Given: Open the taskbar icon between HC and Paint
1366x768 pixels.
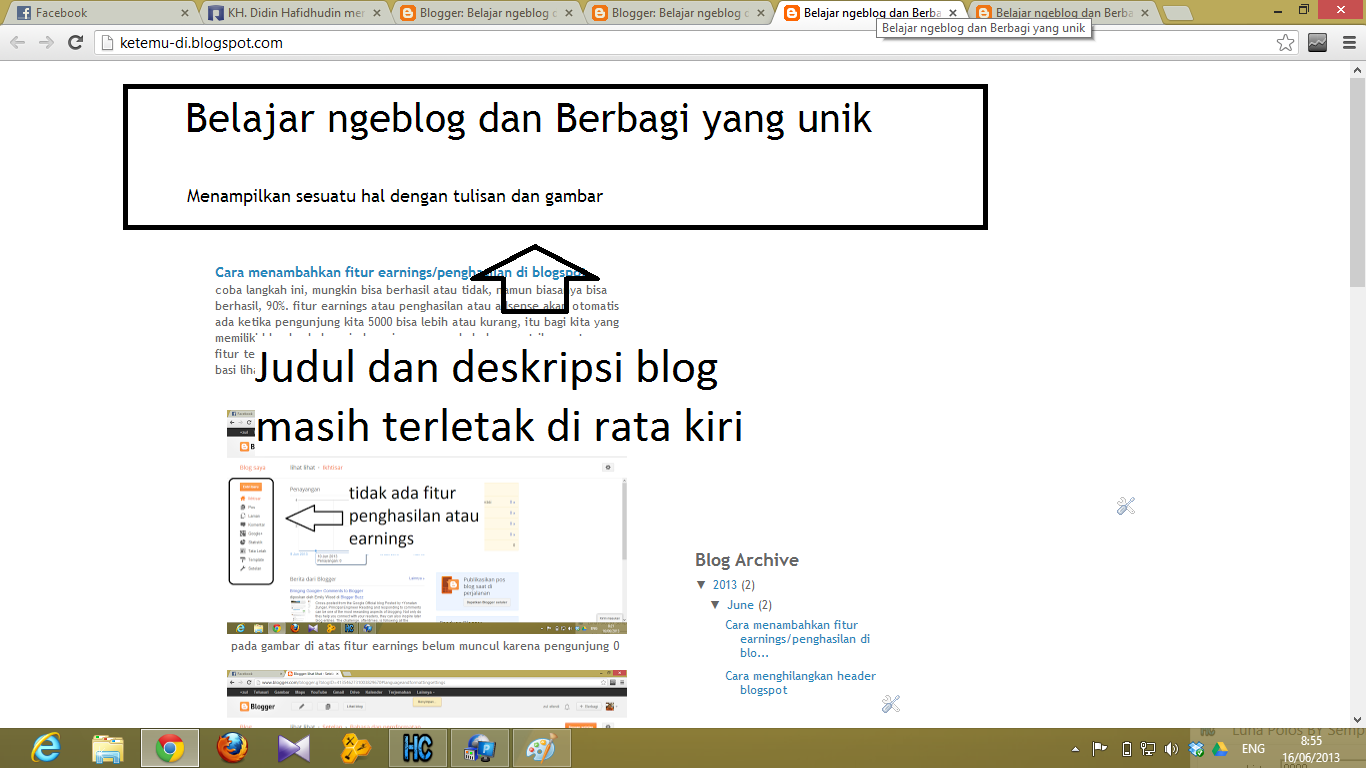Looking at the screenshot, I should click(x=480, y=748).
